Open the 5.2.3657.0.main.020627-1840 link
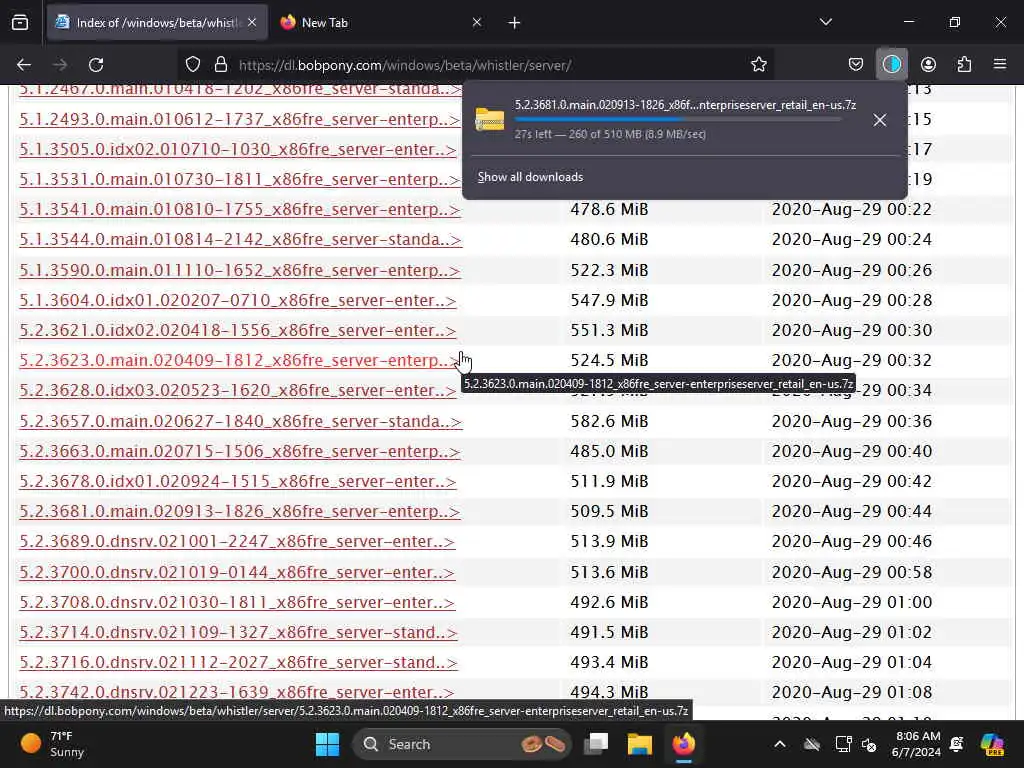1024x768 pixels. (240, 421)
